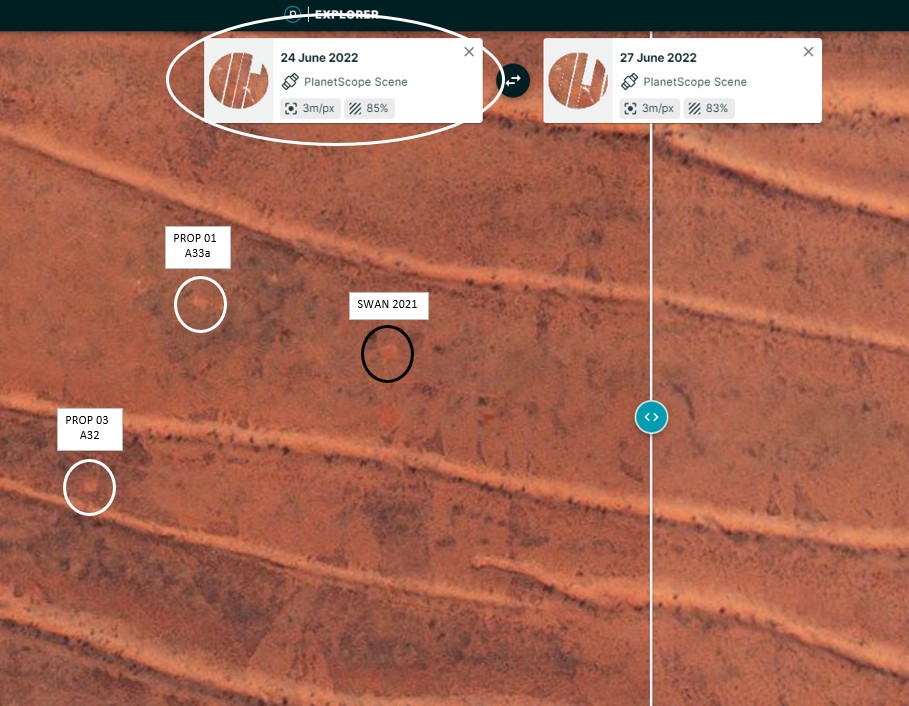Click the 24 June 2022 date title
This screenshot has width=909, height=706.
319,57
